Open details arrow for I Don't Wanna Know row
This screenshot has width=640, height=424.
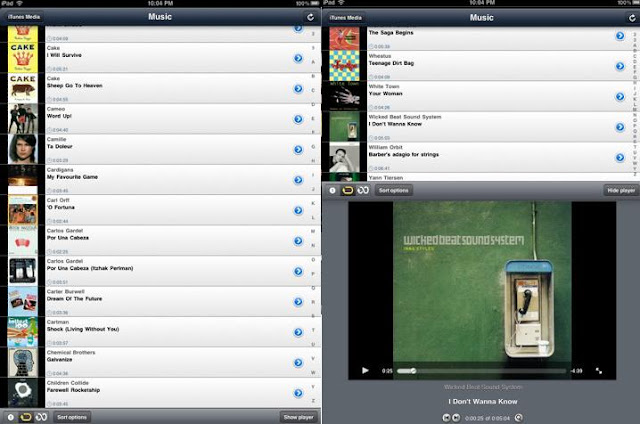pyautogui.click(x=620, y=127)
